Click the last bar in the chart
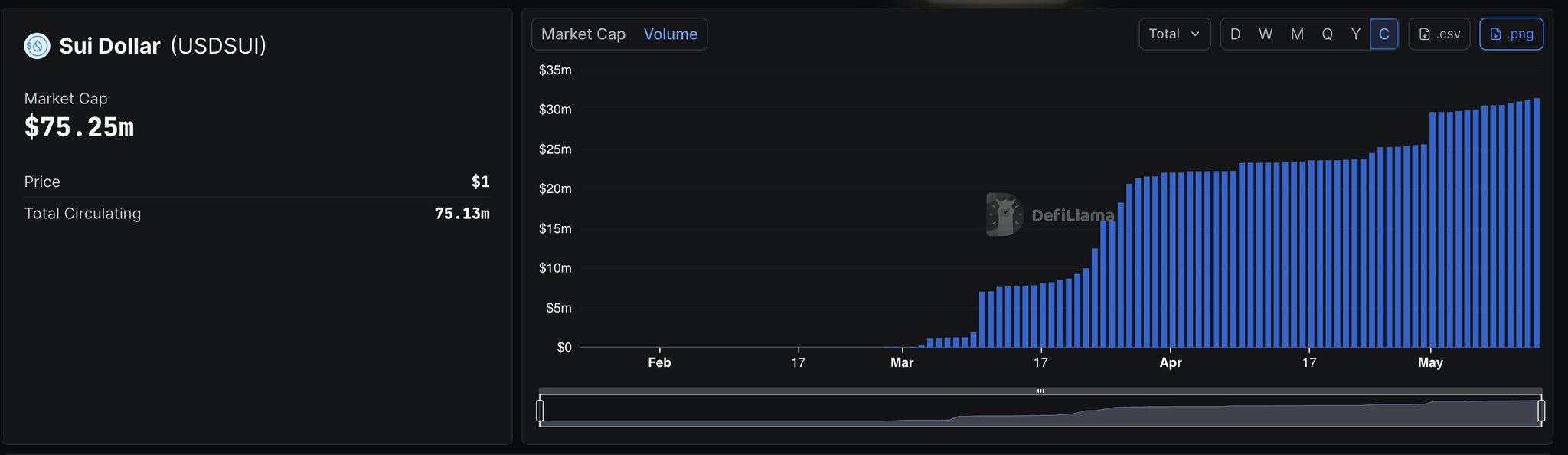Image resolution: width=1568 pixels, height=455 pixels. 1536,222
